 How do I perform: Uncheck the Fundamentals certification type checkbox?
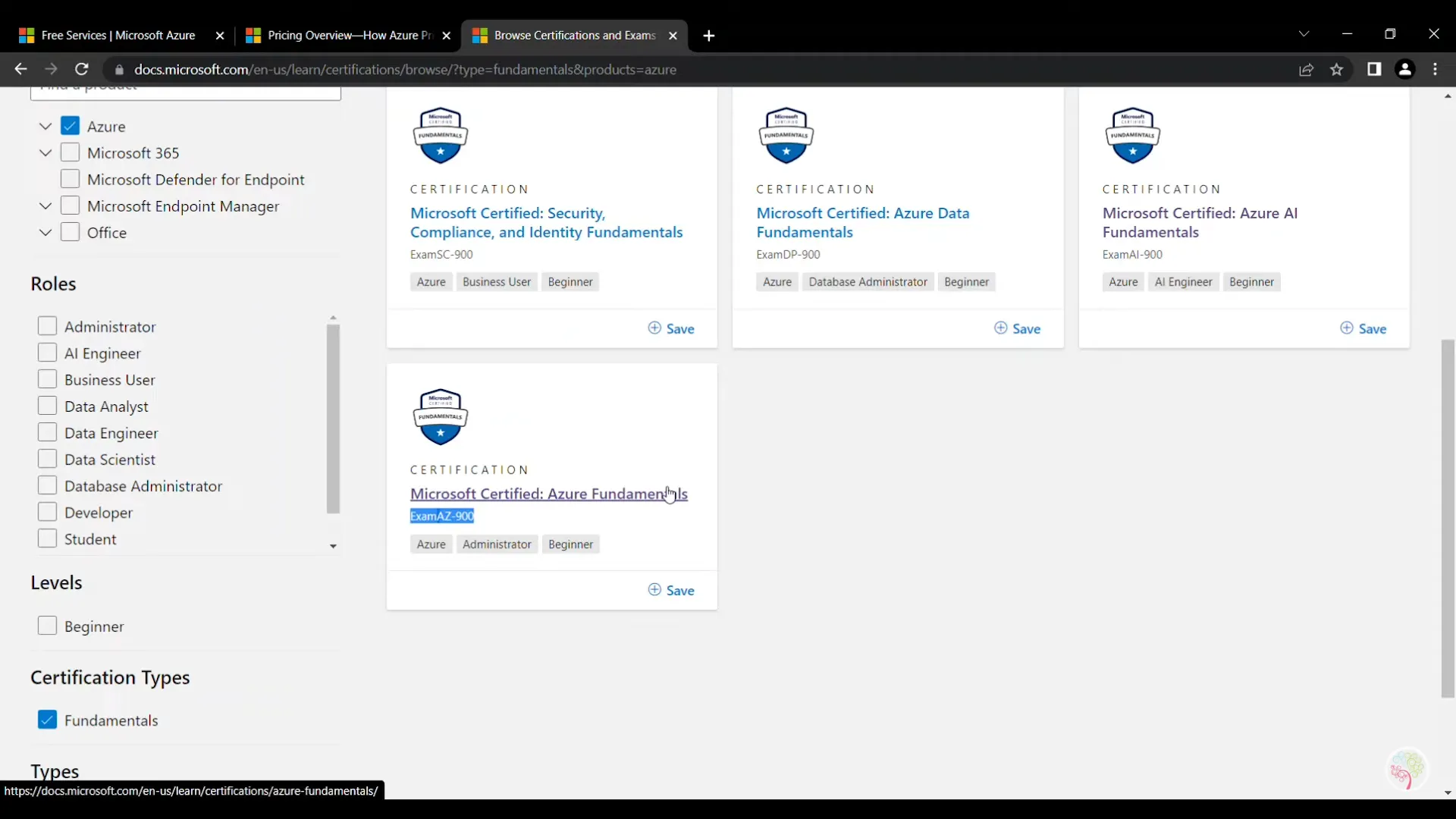click(47, 720)
